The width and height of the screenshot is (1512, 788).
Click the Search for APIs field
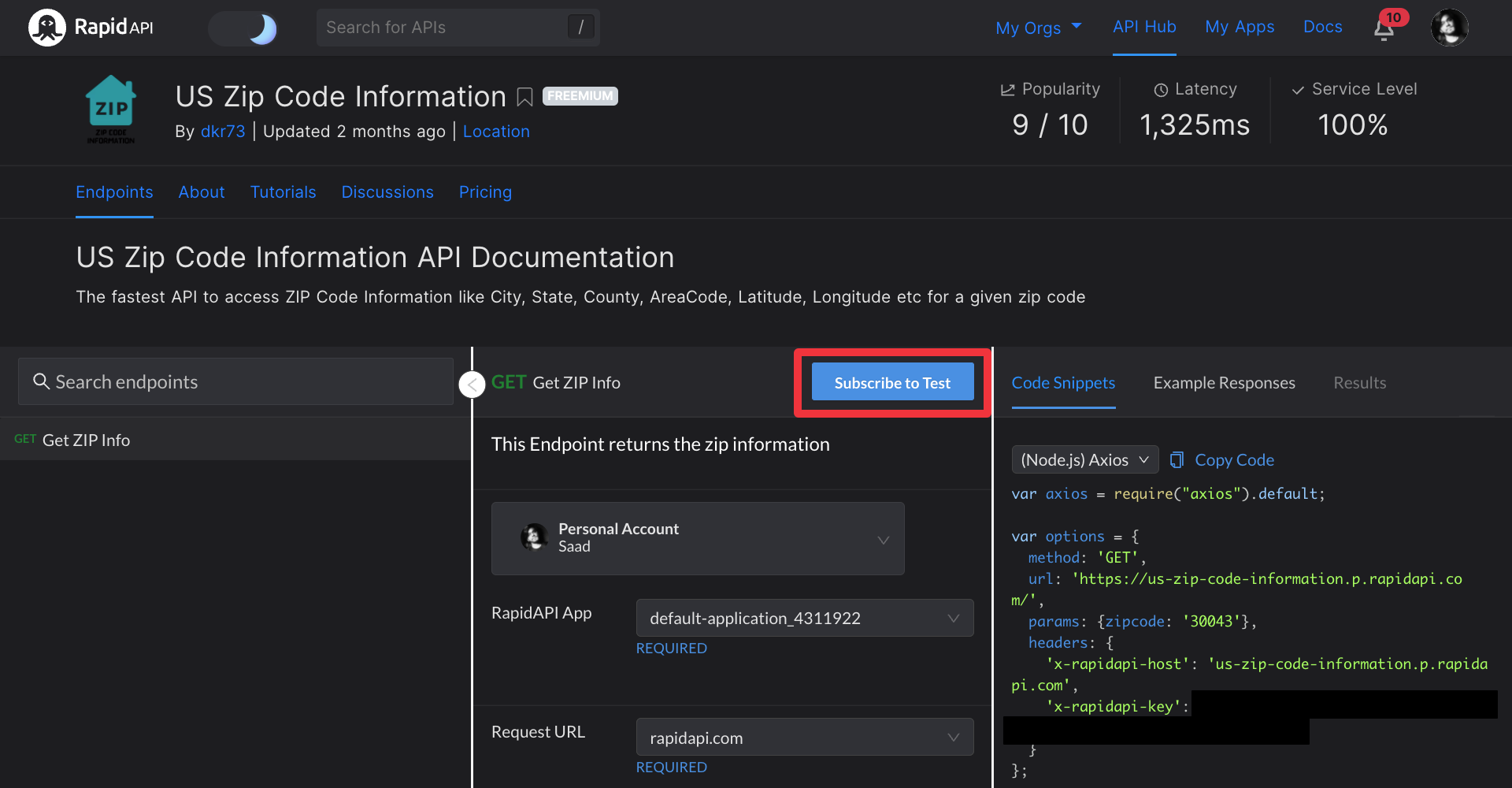pyautogui.click(x=458, y=28)
